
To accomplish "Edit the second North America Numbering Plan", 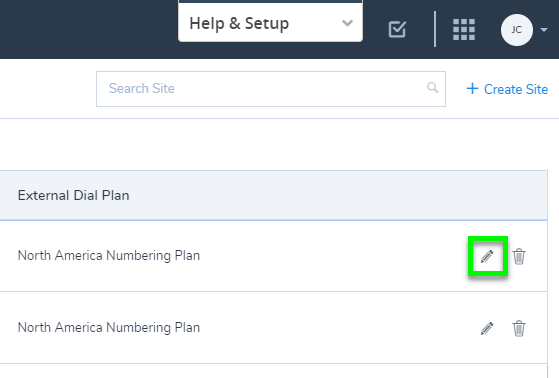I will (x=487, y=328).
